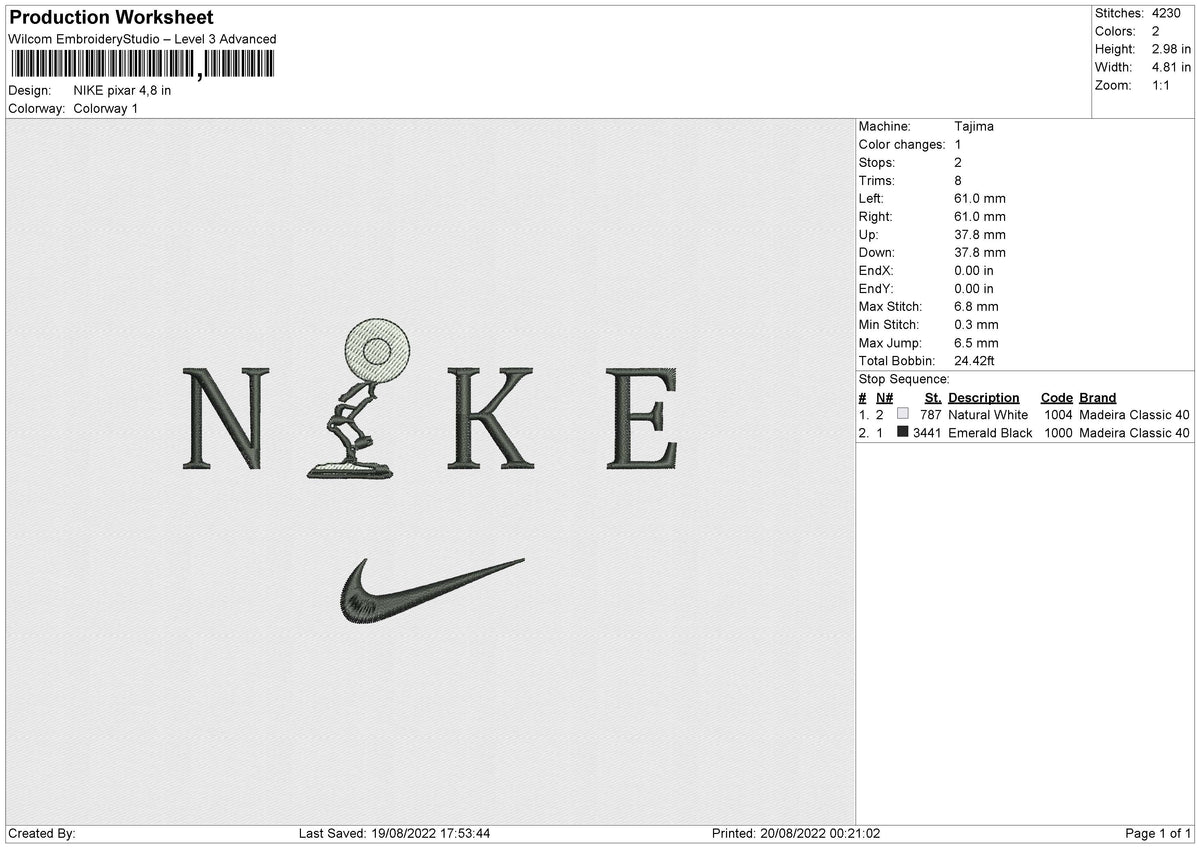This screenshot has height=848, width=1200.
Task: Click the Total Bobbin value 24.42ft
Action: click(975, 361)
